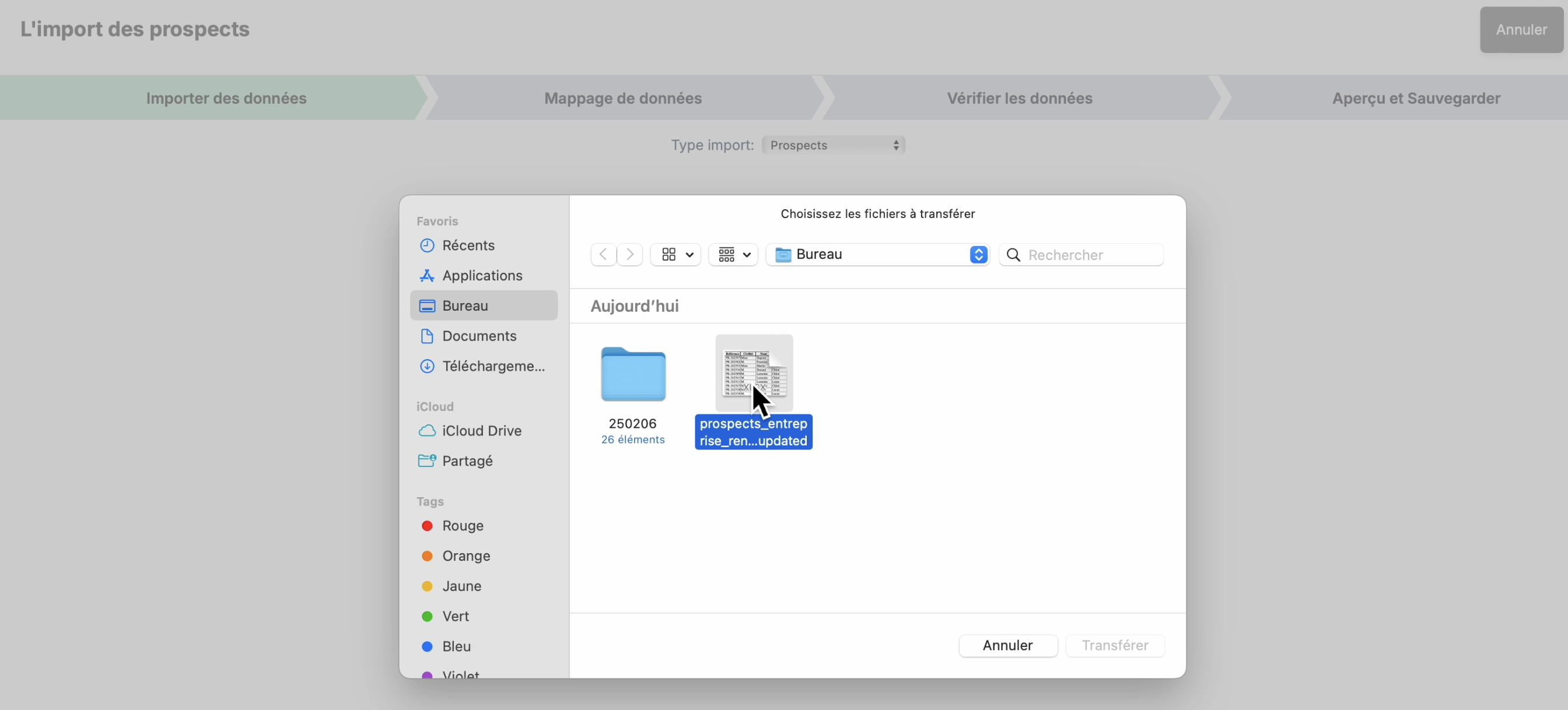This screenshot has width=1568, height=710.
Task: Go to Téléchargements in the sidebar
Action: coord(492,366)
